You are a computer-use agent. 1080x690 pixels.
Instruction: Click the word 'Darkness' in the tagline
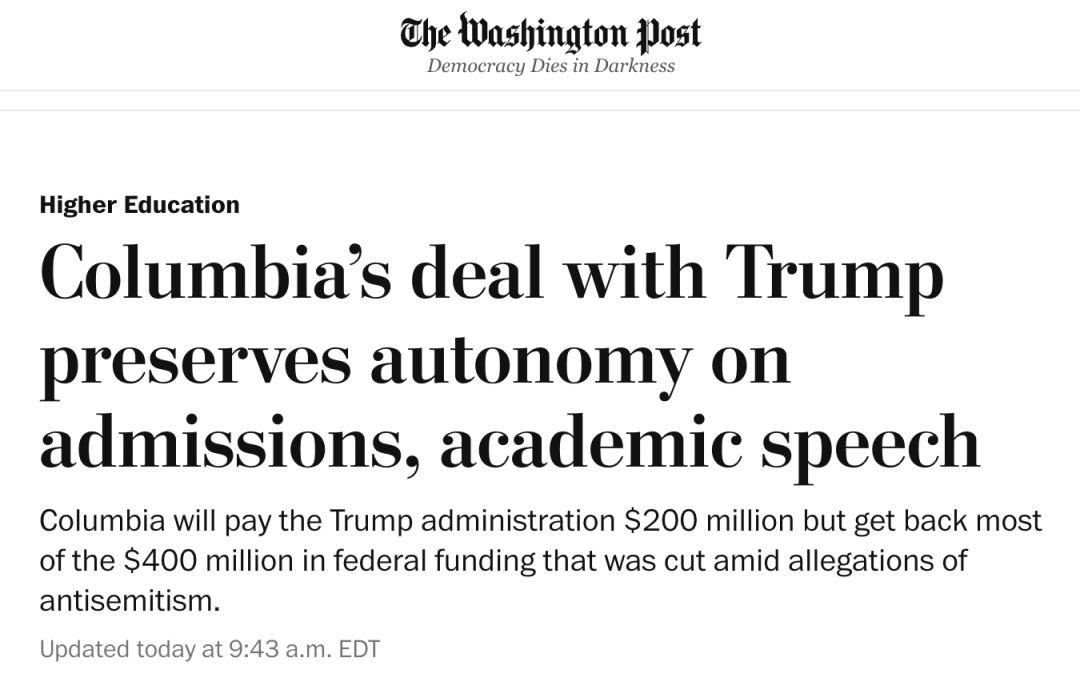[x=636, y=66]
